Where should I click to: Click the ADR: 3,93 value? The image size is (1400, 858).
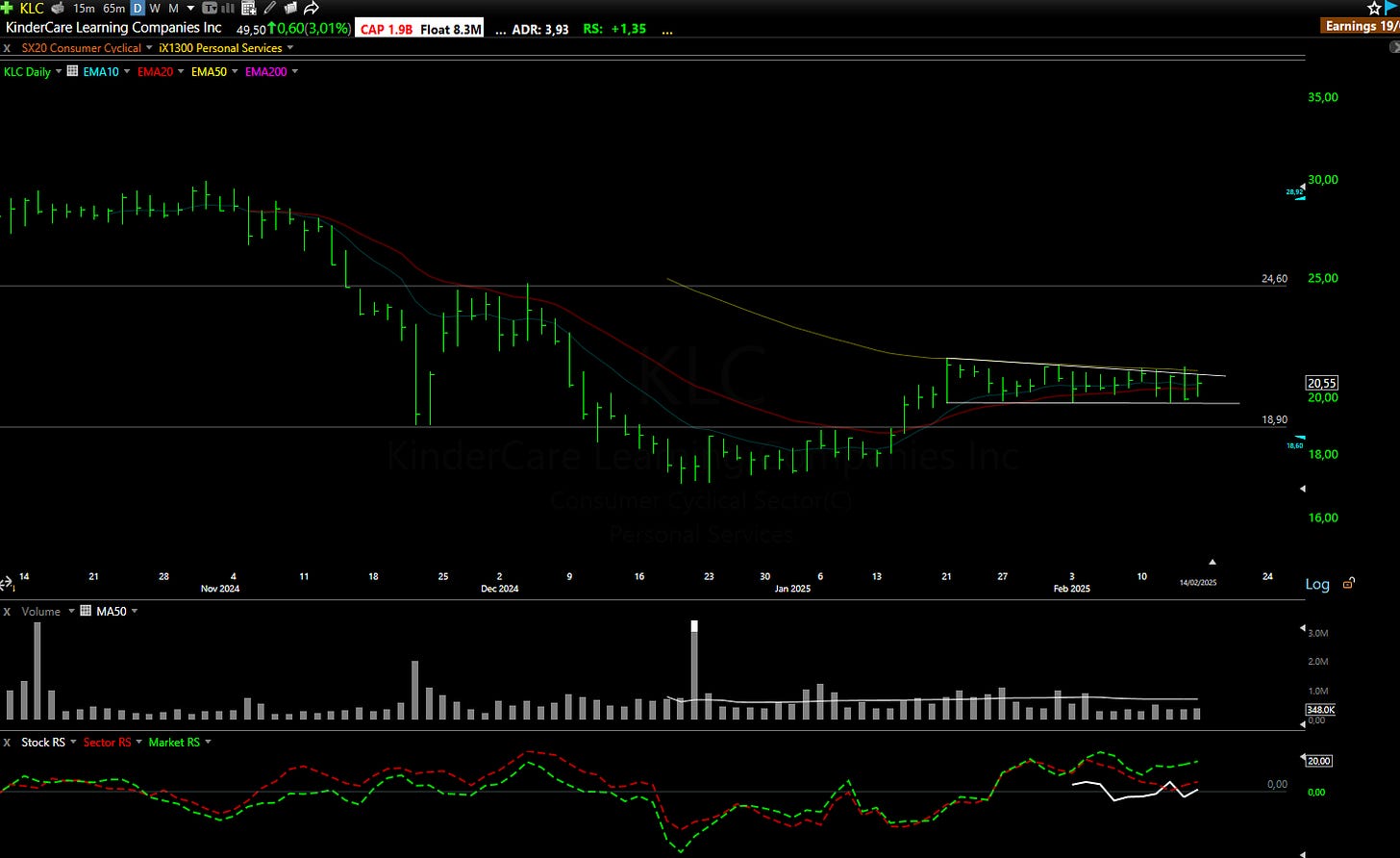coord(541,29)
